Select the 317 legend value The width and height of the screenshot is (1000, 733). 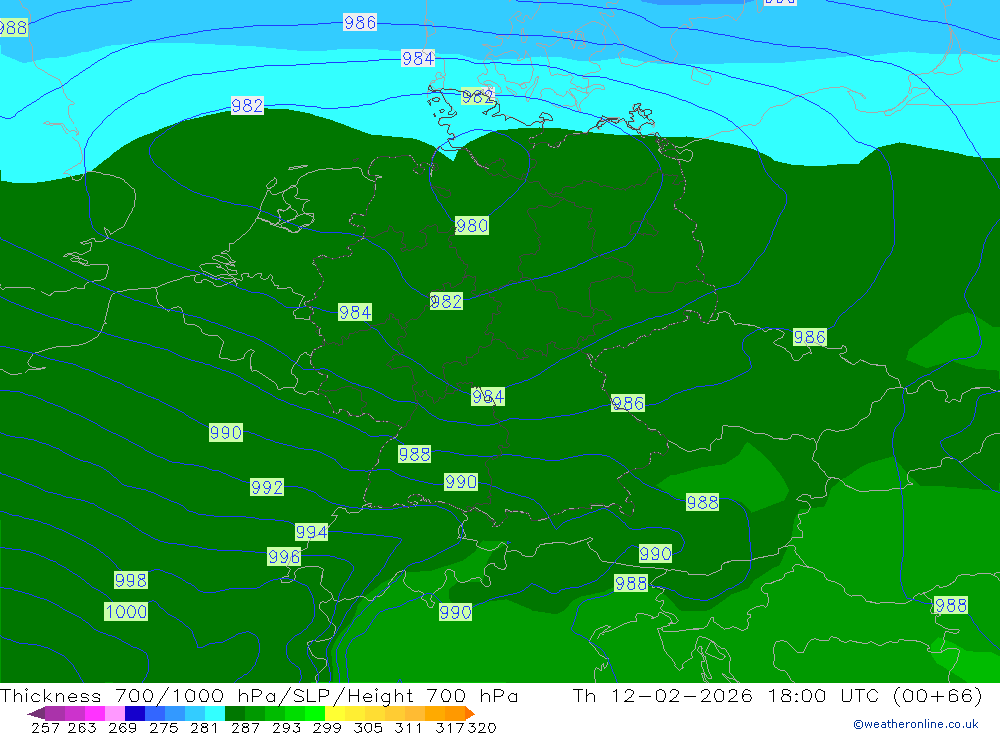coord(450,727)
